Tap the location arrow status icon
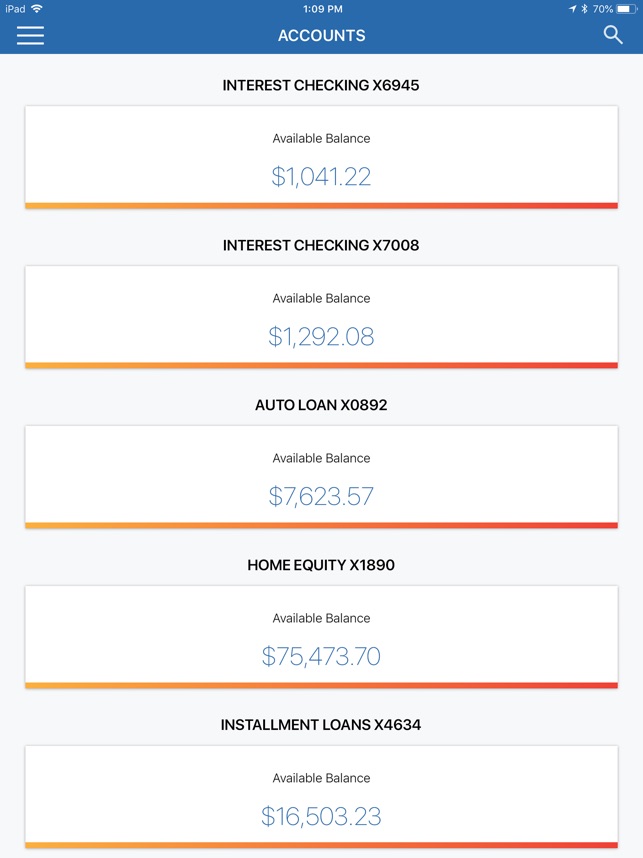Image resolution: width=643 pixels, height=858 pixels. coord(573,9)
